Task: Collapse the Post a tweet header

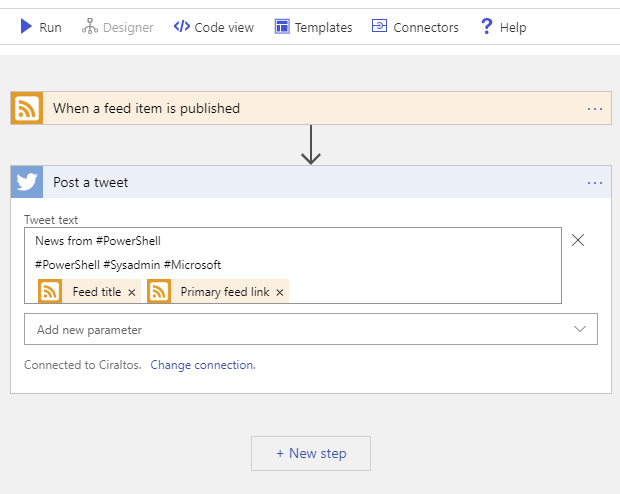Action: (311, 182)
